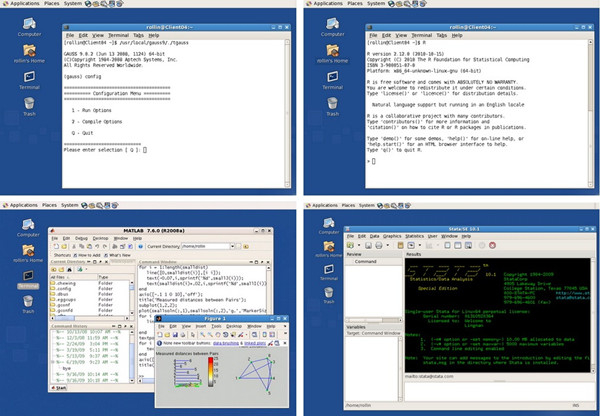Click What's New link in MATLAB
This screenshot has width=600, height=416.
pos(118,255)
